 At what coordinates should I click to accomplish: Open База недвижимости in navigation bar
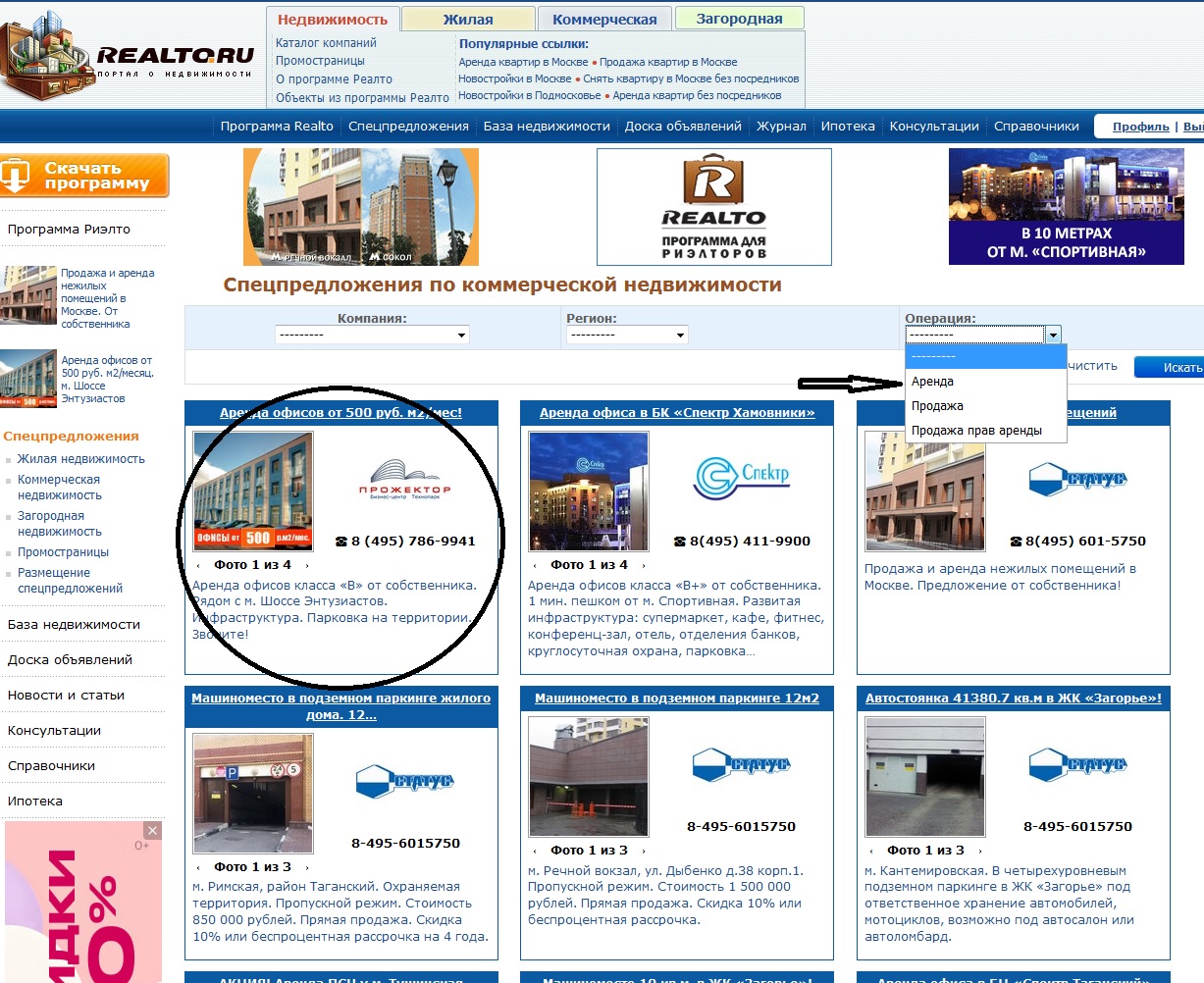tap(547, 127)
